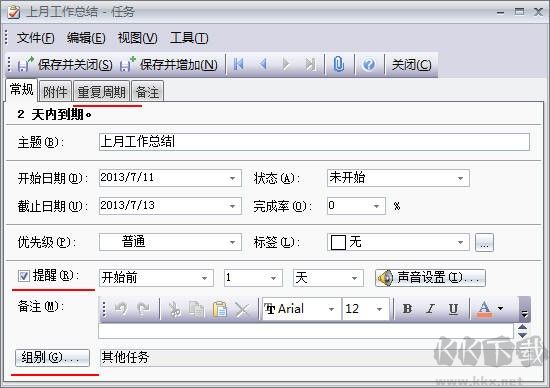Toggle bold formatting
This screenshot has width=550, height=388.
[407, 309]
